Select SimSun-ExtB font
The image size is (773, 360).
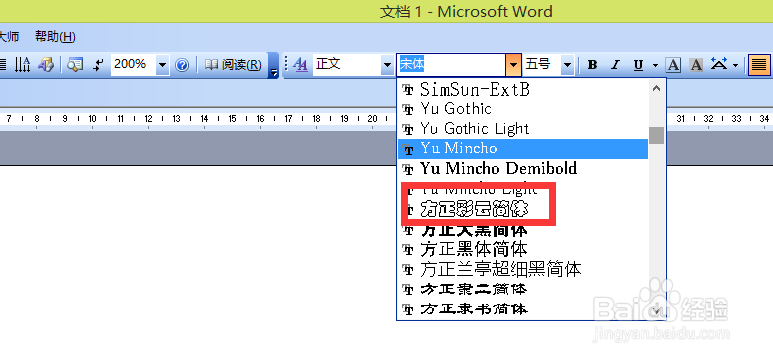tap(523, 89)
